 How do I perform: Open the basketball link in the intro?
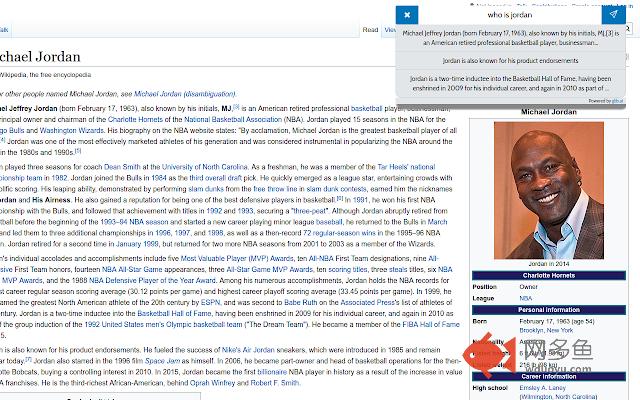(x=367, y=109)
